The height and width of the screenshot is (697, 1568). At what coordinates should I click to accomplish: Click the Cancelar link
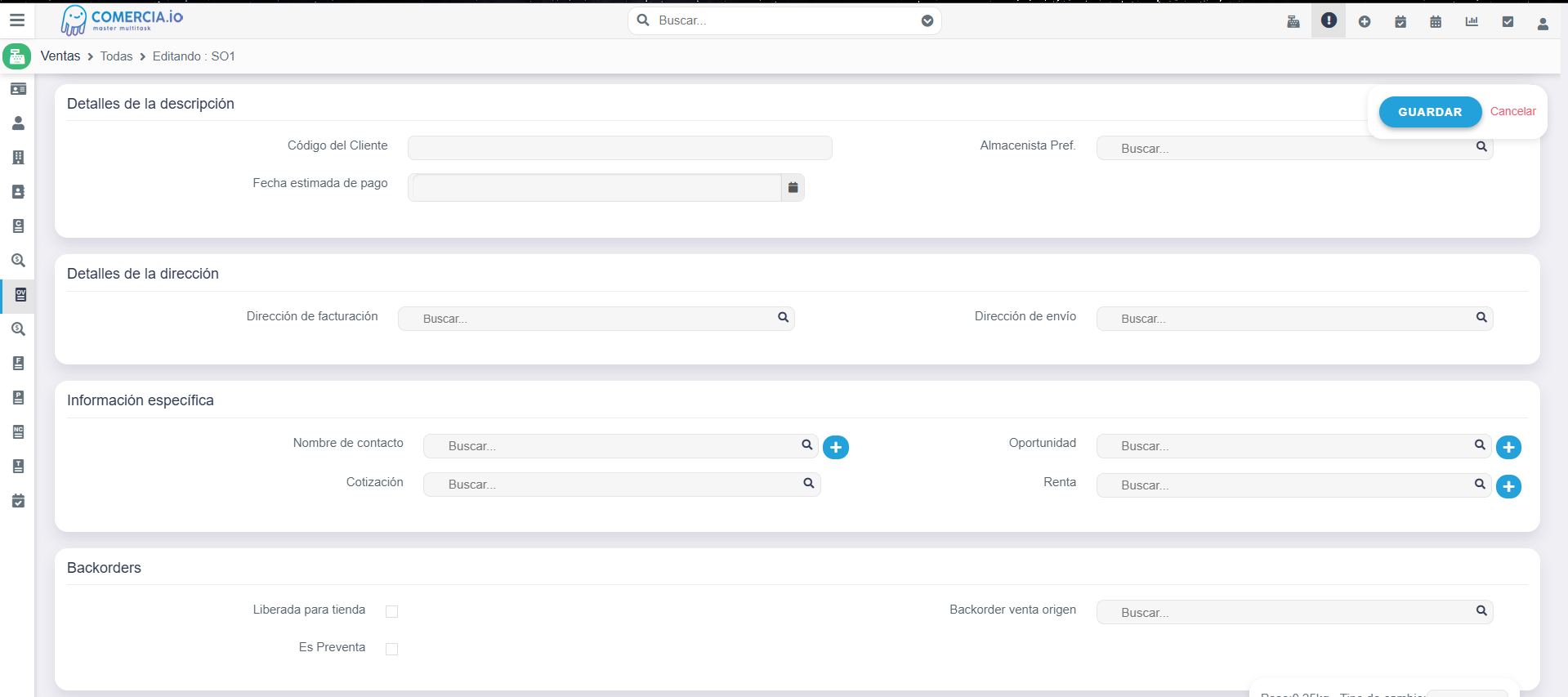pyautogui.click(x=1512, y=112)
